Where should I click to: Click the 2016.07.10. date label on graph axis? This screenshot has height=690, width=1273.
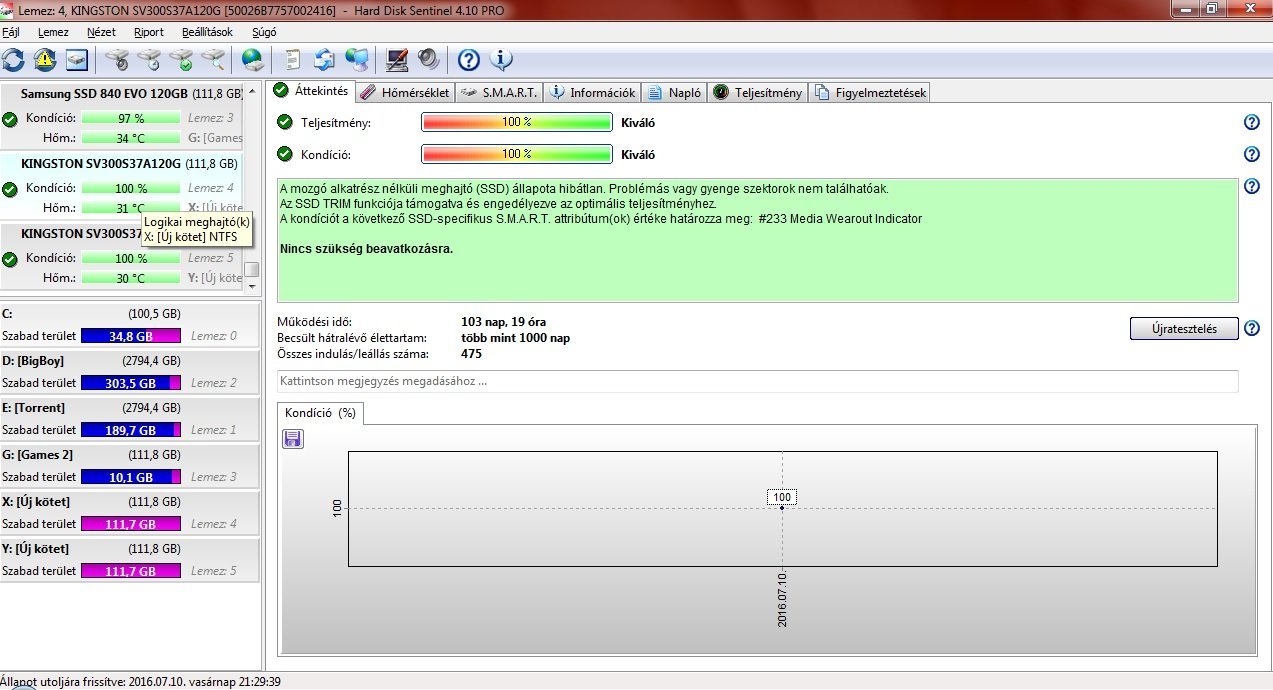point(783,600)
